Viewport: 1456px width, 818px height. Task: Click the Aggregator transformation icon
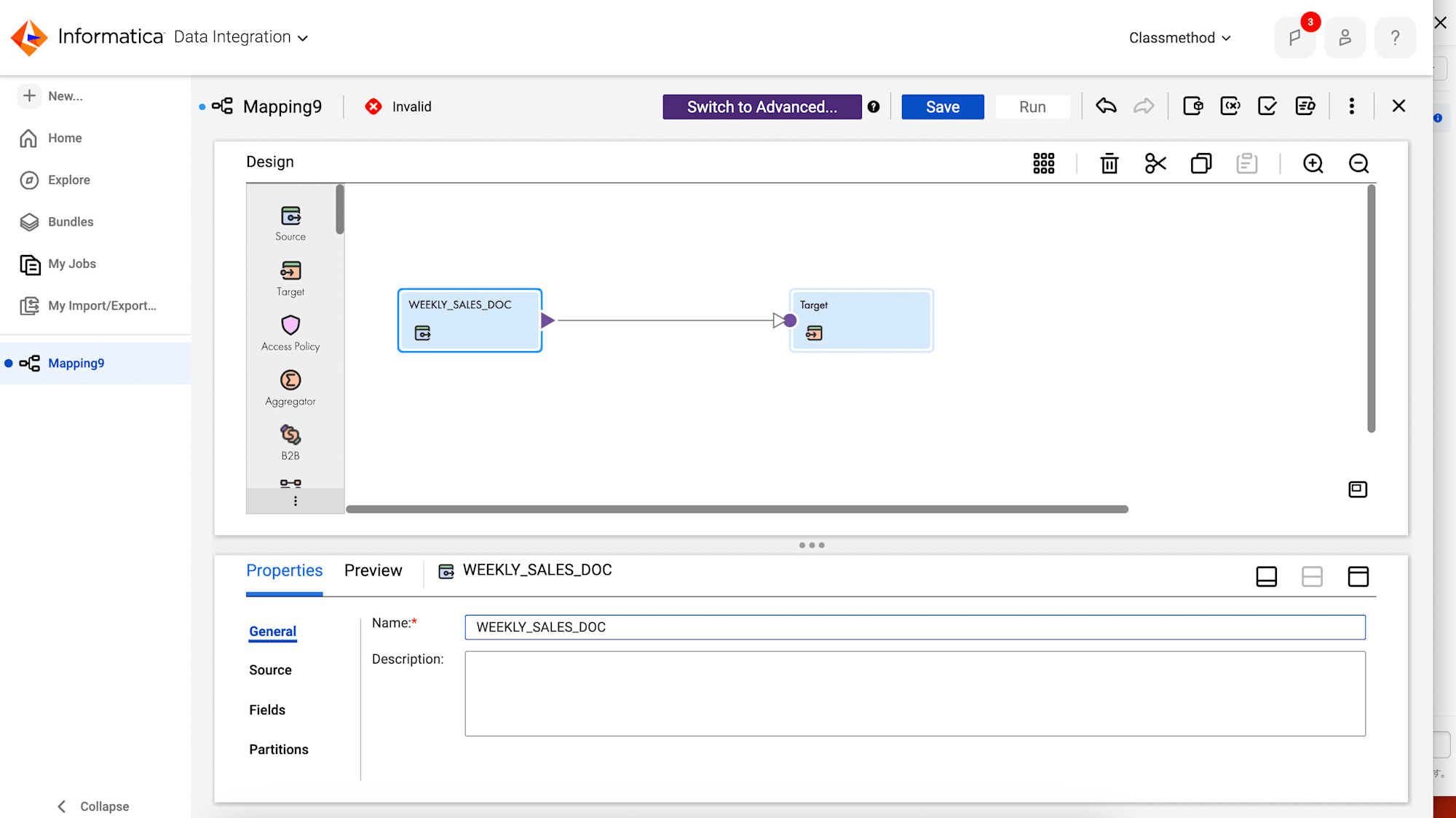[290, 380]
